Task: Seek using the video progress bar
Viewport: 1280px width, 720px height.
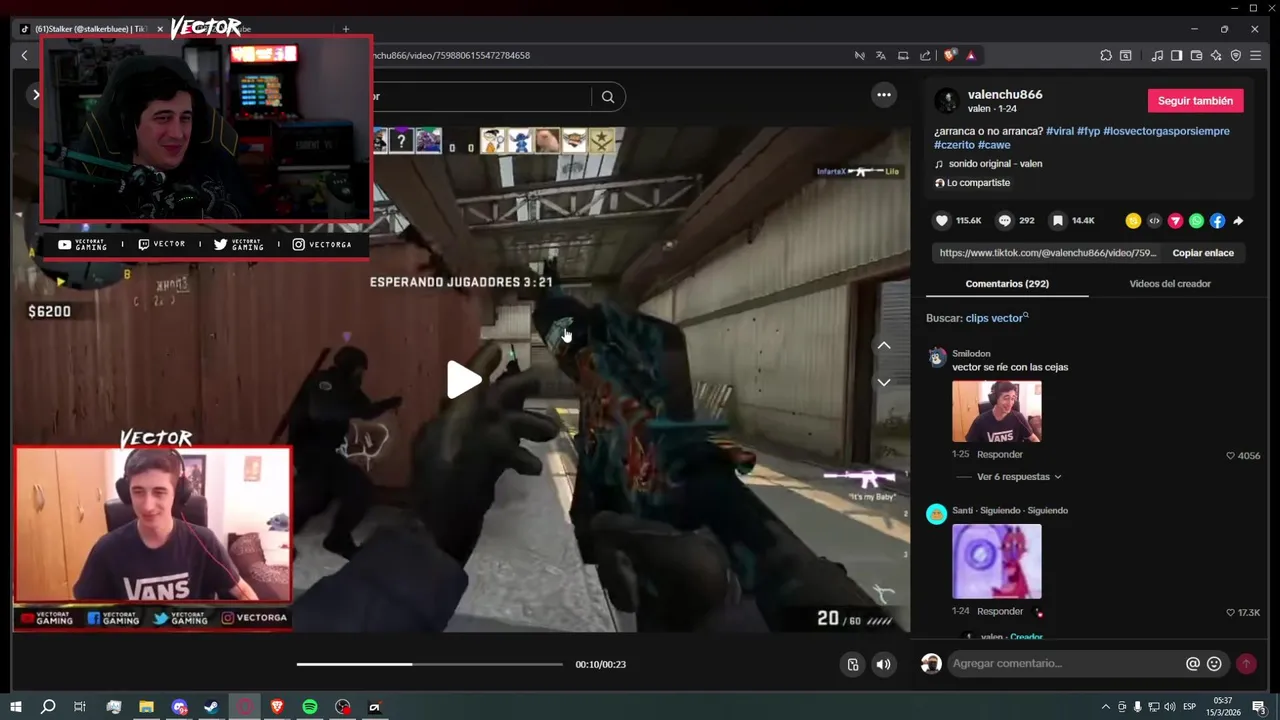Action: (x=430, y=664)
